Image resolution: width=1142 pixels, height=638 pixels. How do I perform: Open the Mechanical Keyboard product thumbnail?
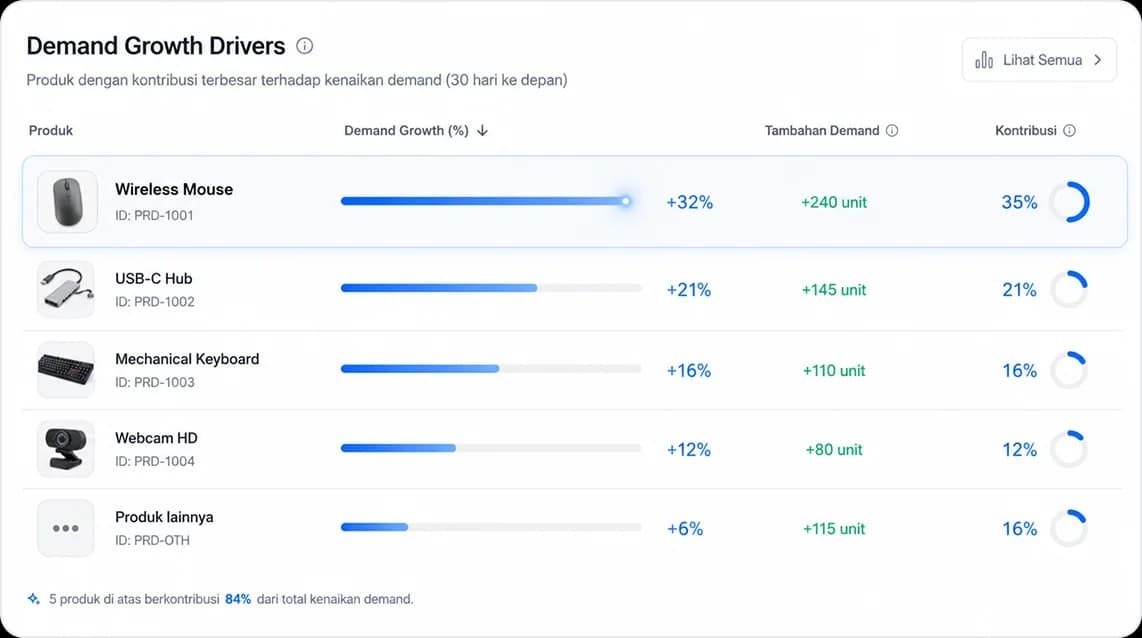[x=66, y=370]
